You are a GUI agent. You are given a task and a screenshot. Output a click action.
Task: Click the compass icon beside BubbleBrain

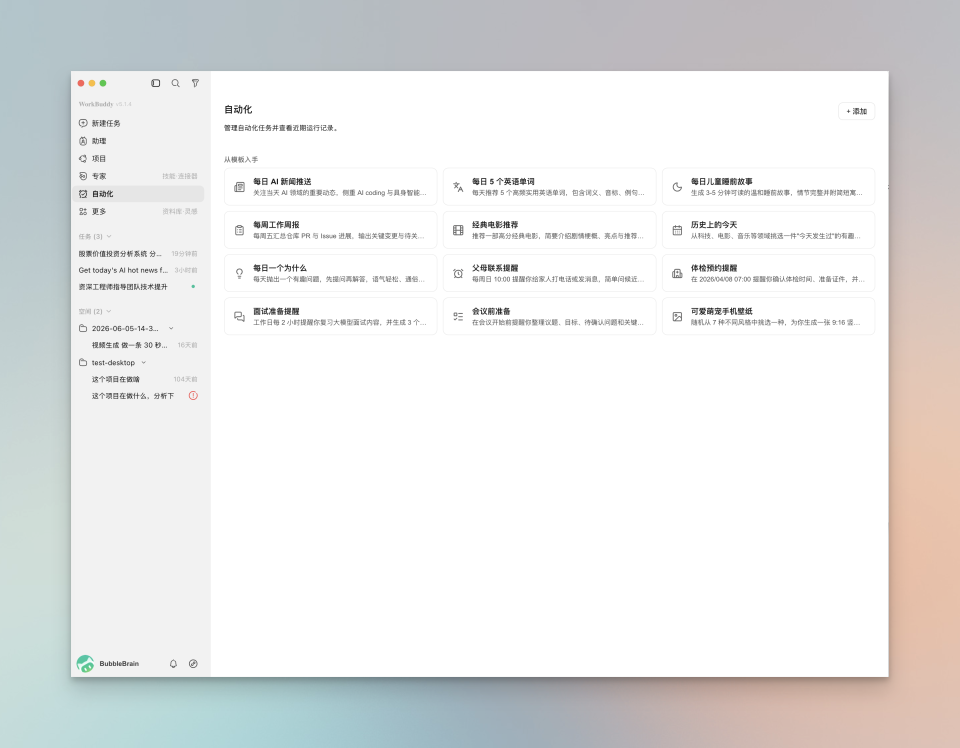pyautogui.click(x=193, y=664)
